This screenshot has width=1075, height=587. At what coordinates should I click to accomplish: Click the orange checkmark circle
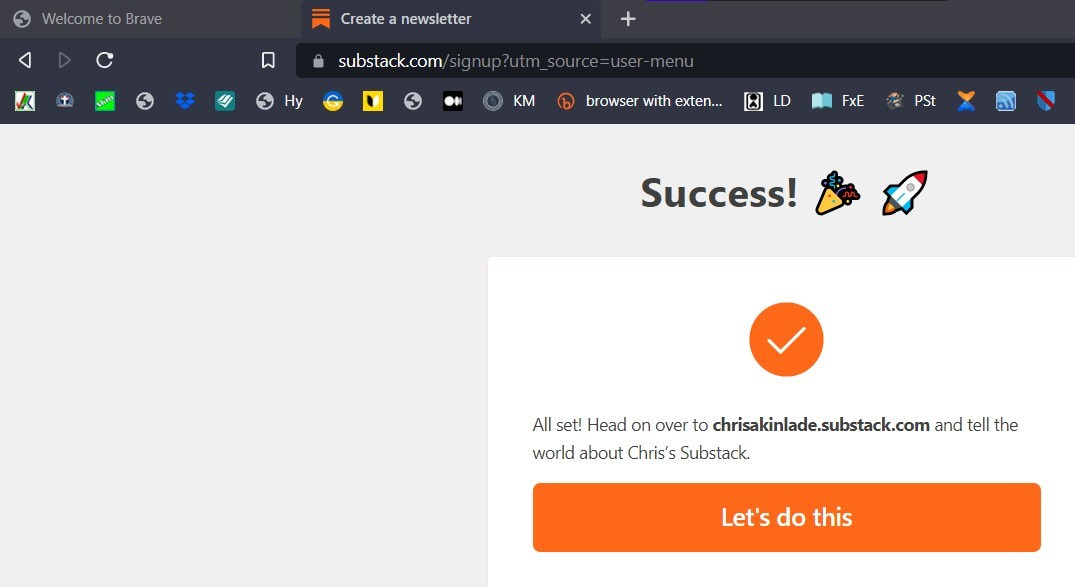[786, 339]
